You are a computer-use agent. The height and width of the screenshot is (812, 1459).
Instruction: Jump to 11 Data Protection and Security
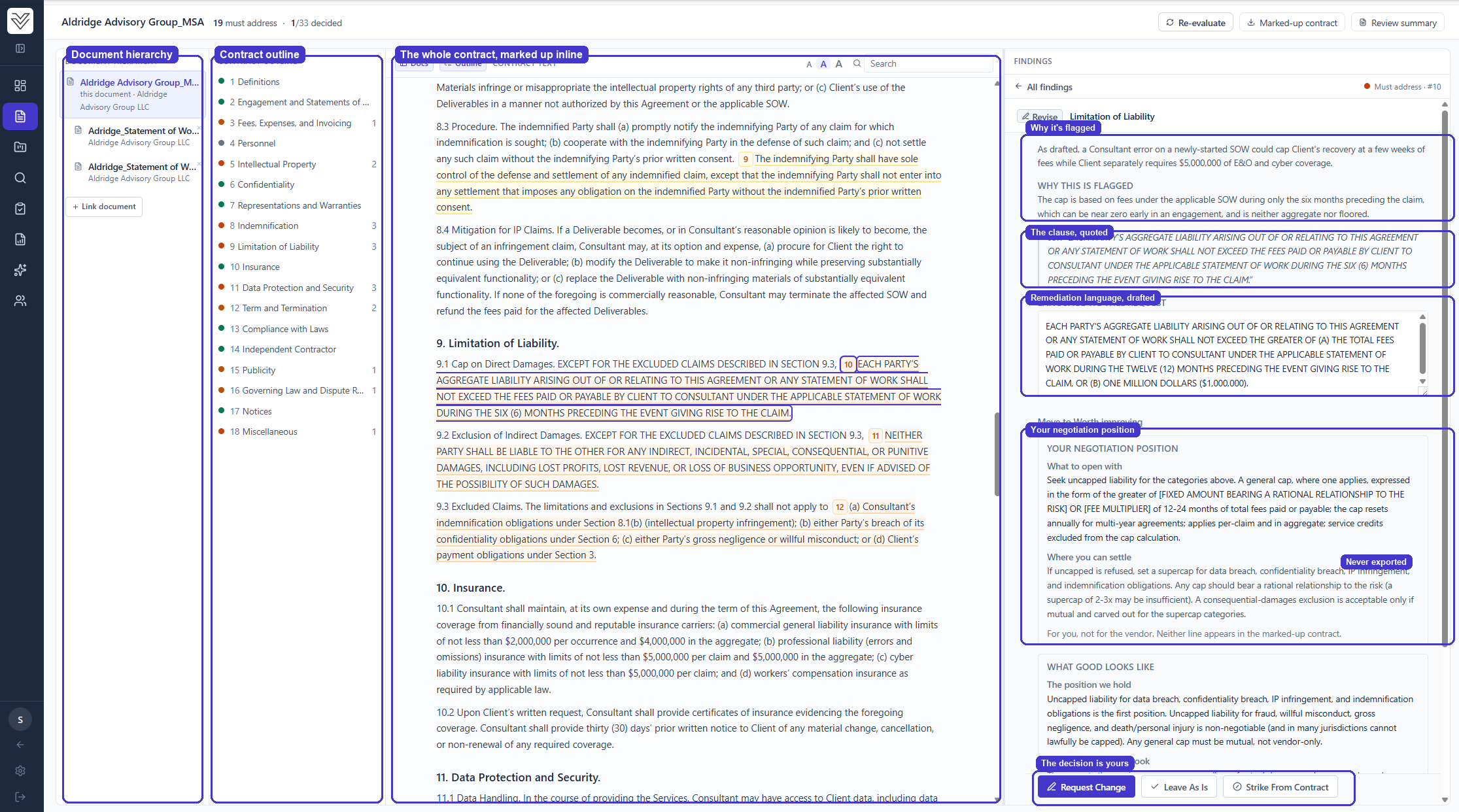click(x=297, y=288)
